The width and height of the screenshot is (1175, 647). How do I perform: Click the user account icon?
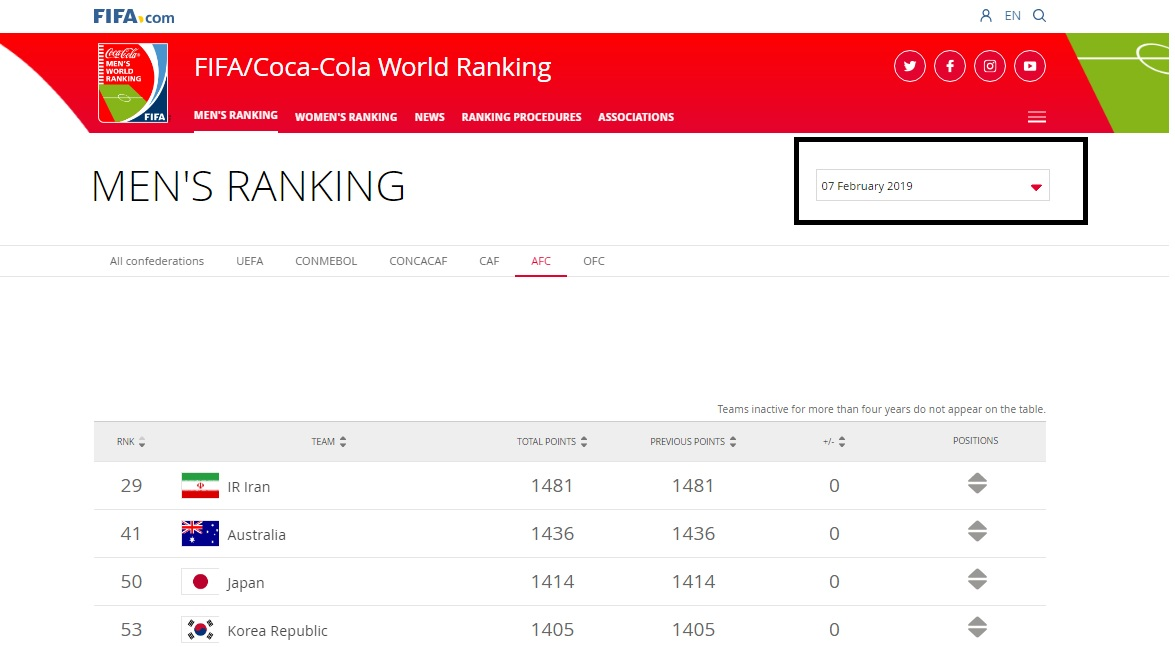(x=986, y=16)
